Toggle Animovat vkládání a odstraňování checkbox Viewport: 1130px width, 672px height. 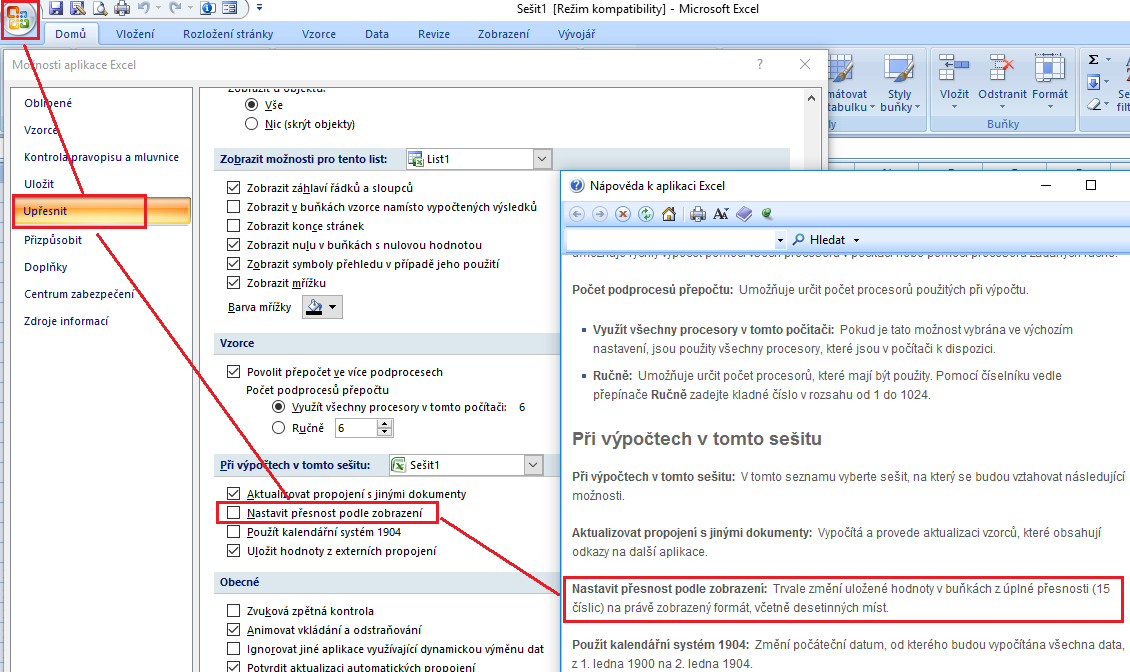pyautogui.click(x=233, y=629)
